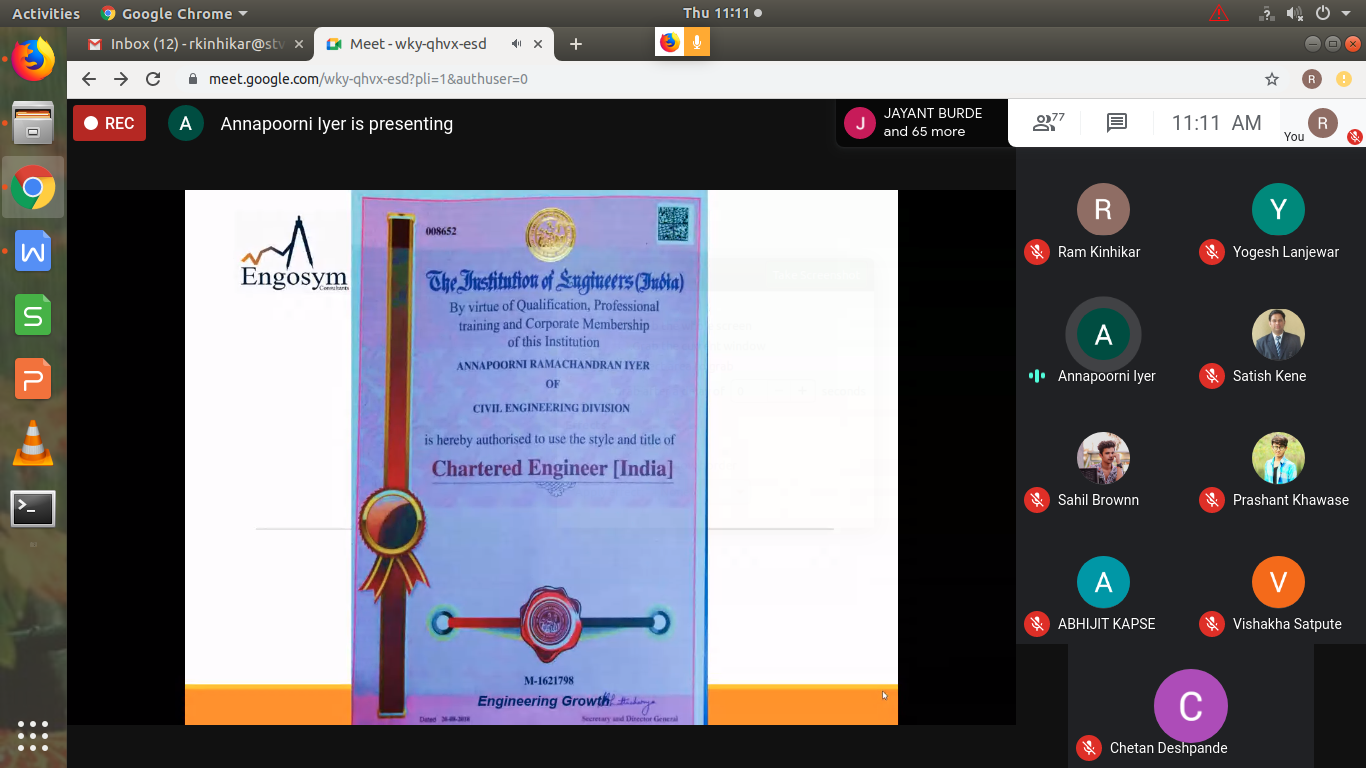Click the red network warning tray icon
This screenshot has width=1366, height=768.
click(x=1218, y=14)
